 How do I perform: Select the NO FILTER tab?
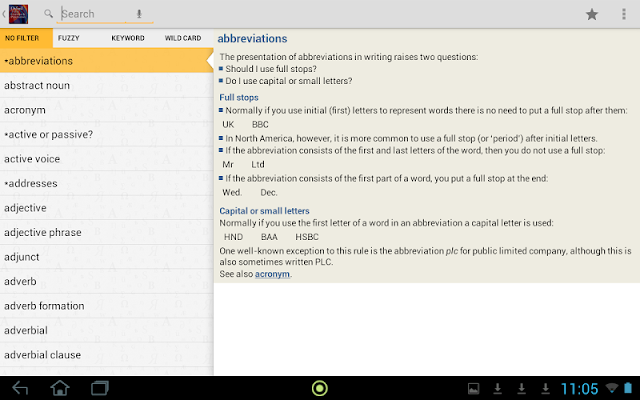click(26, 38)
